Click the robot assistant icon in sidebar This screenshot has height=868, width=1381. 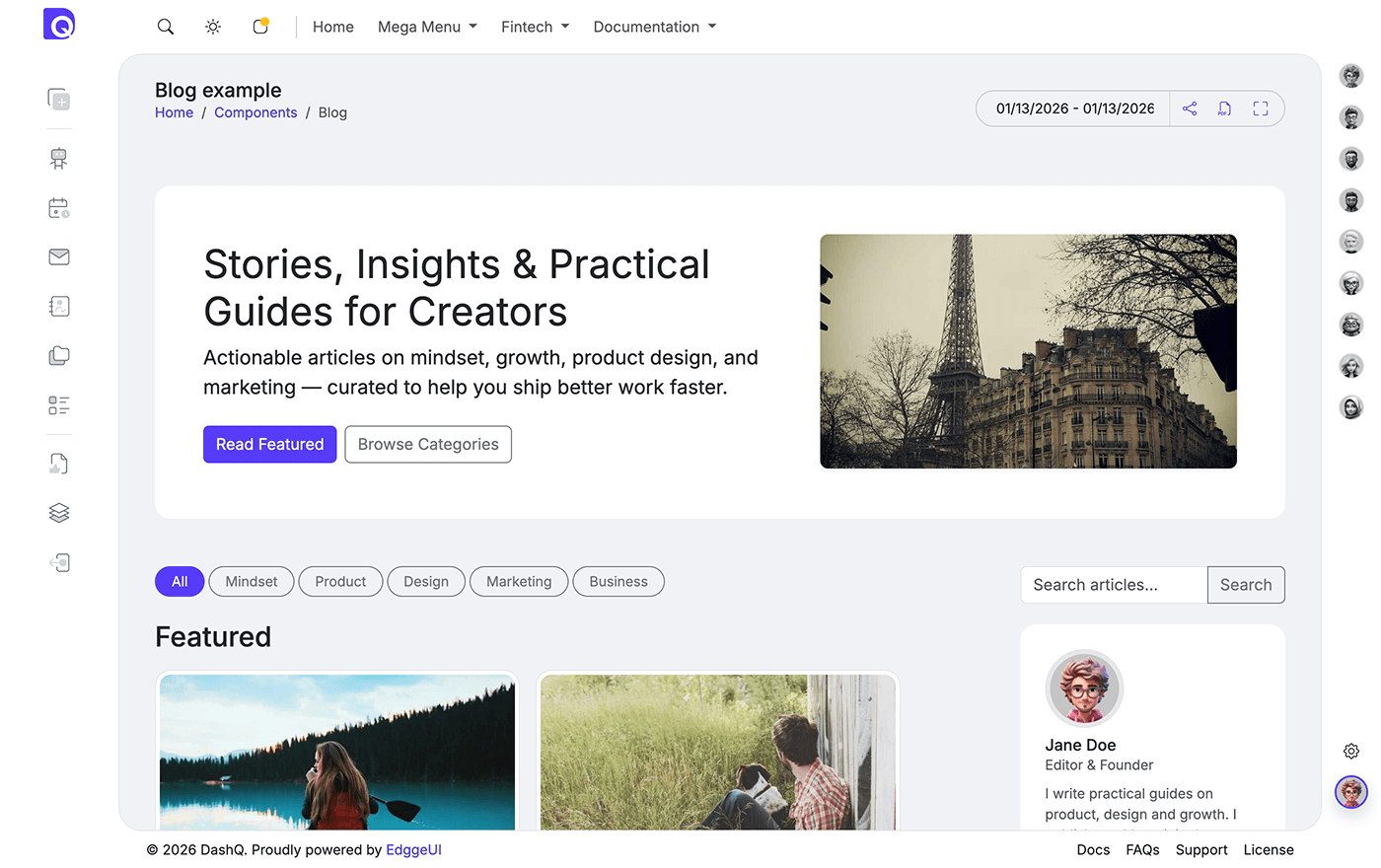(x=59, y=158)
